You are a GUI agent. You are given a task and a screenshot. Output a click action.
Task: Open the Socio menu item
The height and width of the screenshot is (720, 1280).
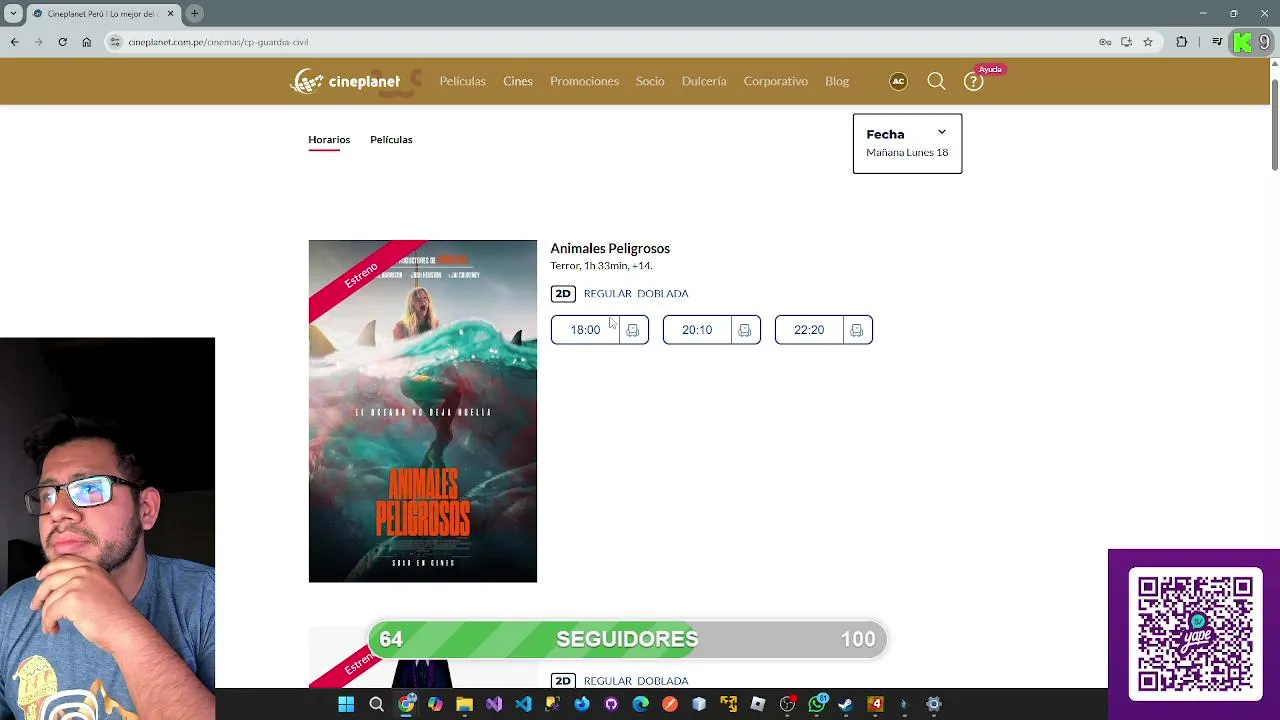650,81
